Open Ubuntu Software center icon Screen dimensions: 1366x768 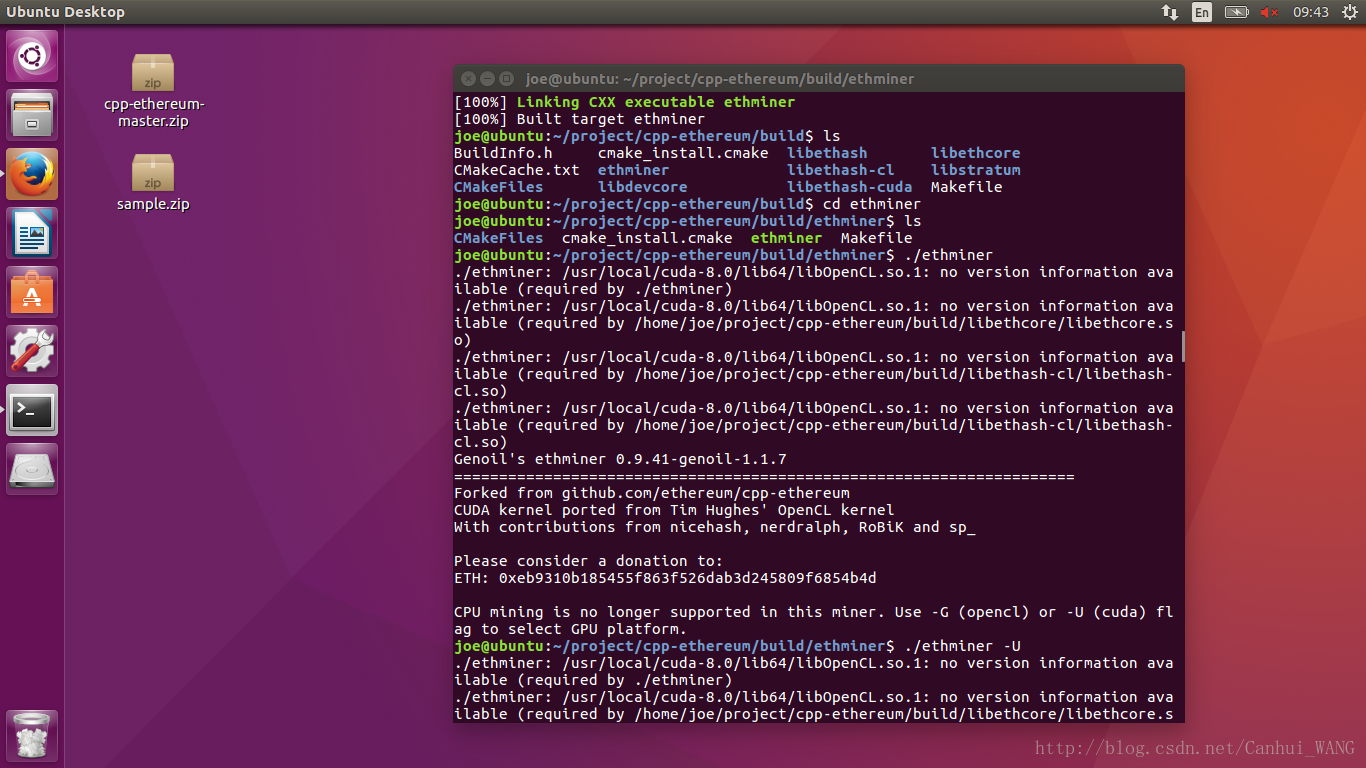33,292
